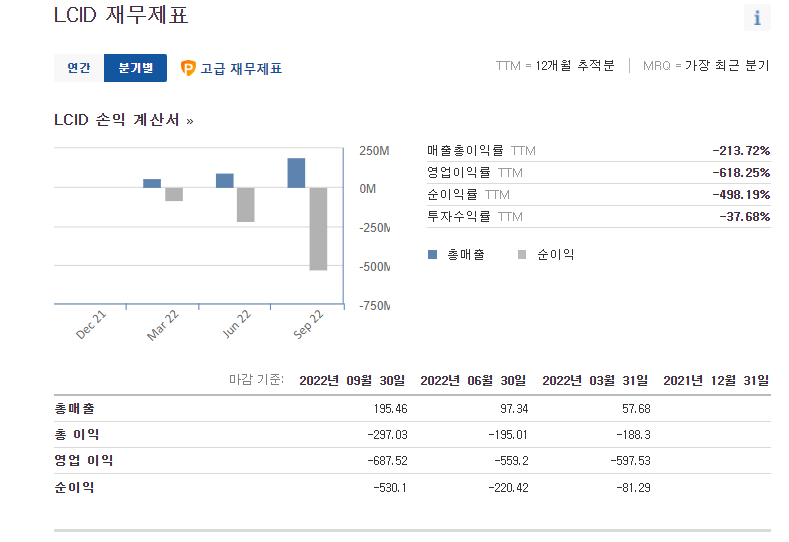Click the 총 이익 table row label
This screenshot has width=789, height=542.
point(77,434)
